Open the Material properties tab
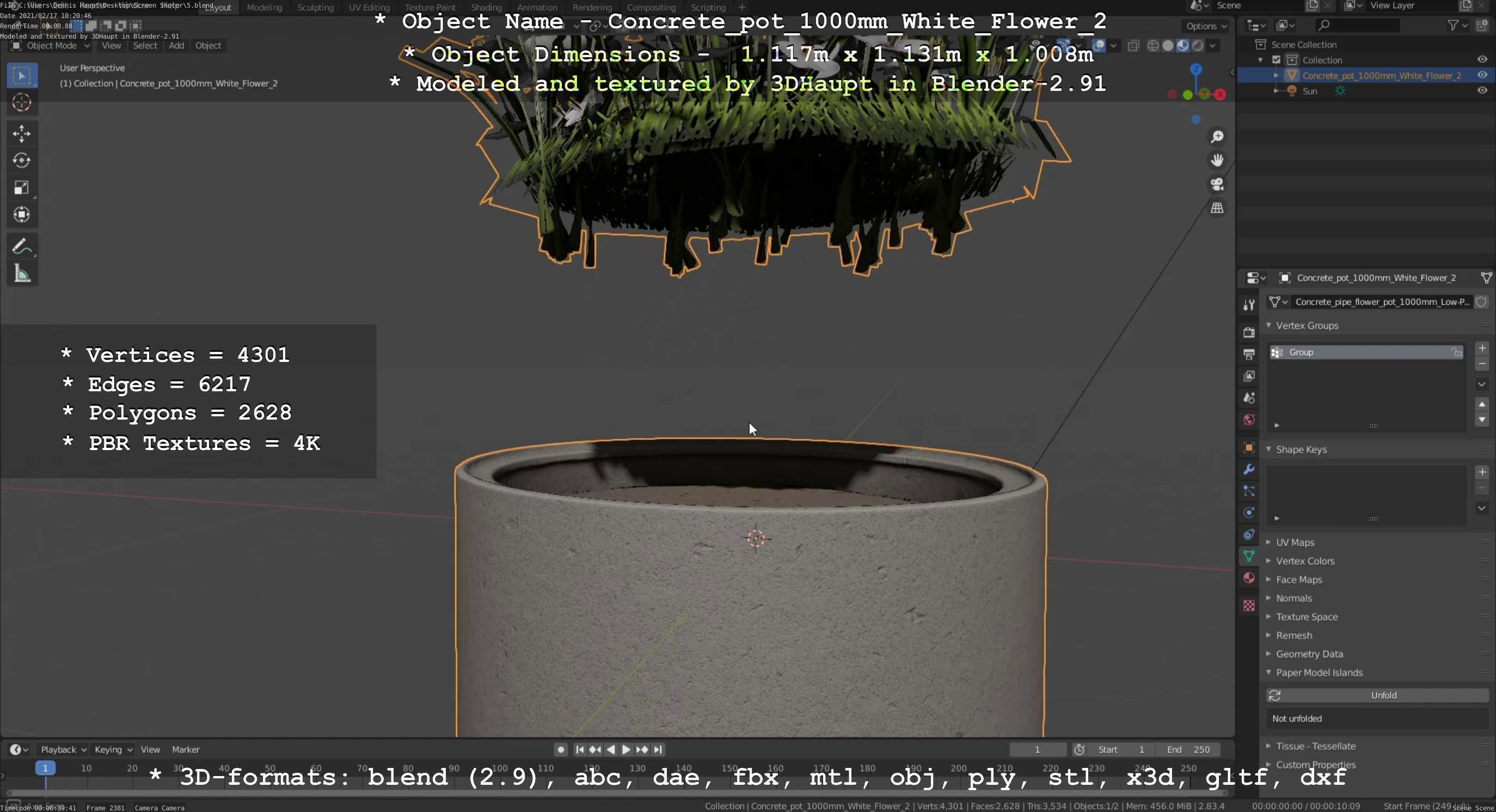Screen dimensions: 1496x812 pos(1249,578)
